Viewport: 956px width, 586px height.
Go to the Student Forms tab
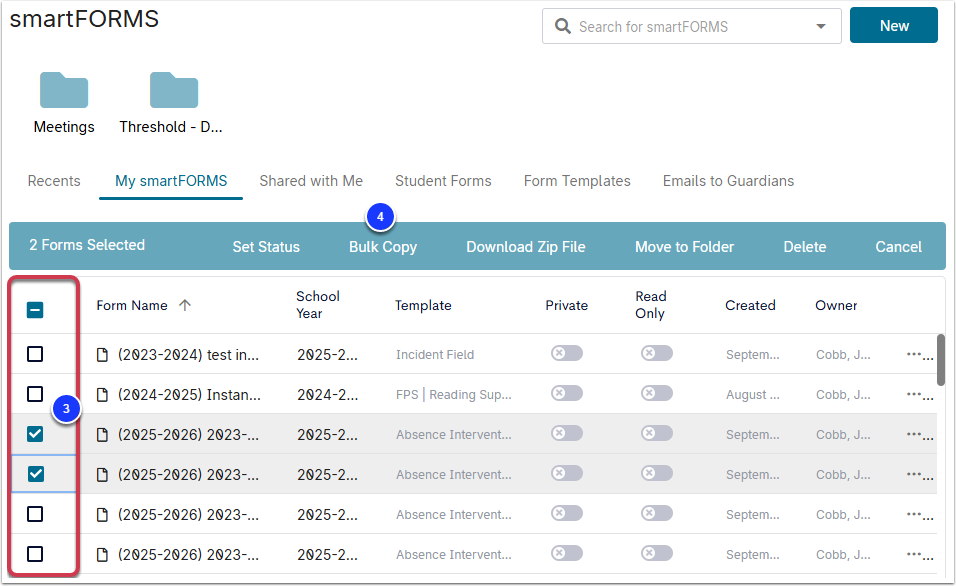coord(443,181)
